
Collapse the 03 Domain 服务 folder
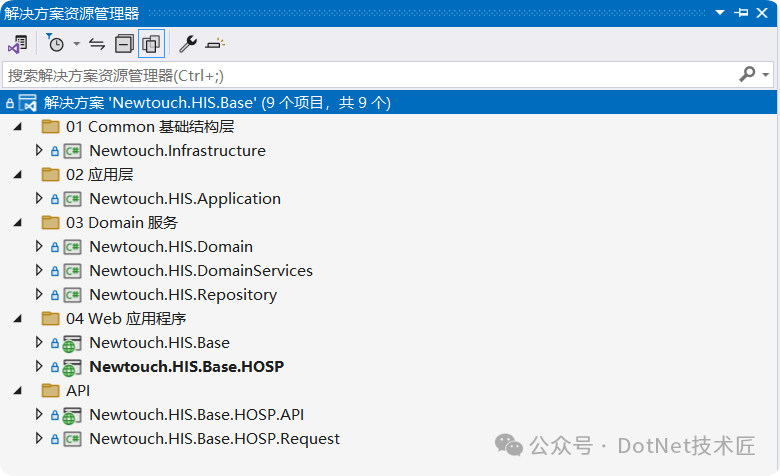[x=18, y=223]
